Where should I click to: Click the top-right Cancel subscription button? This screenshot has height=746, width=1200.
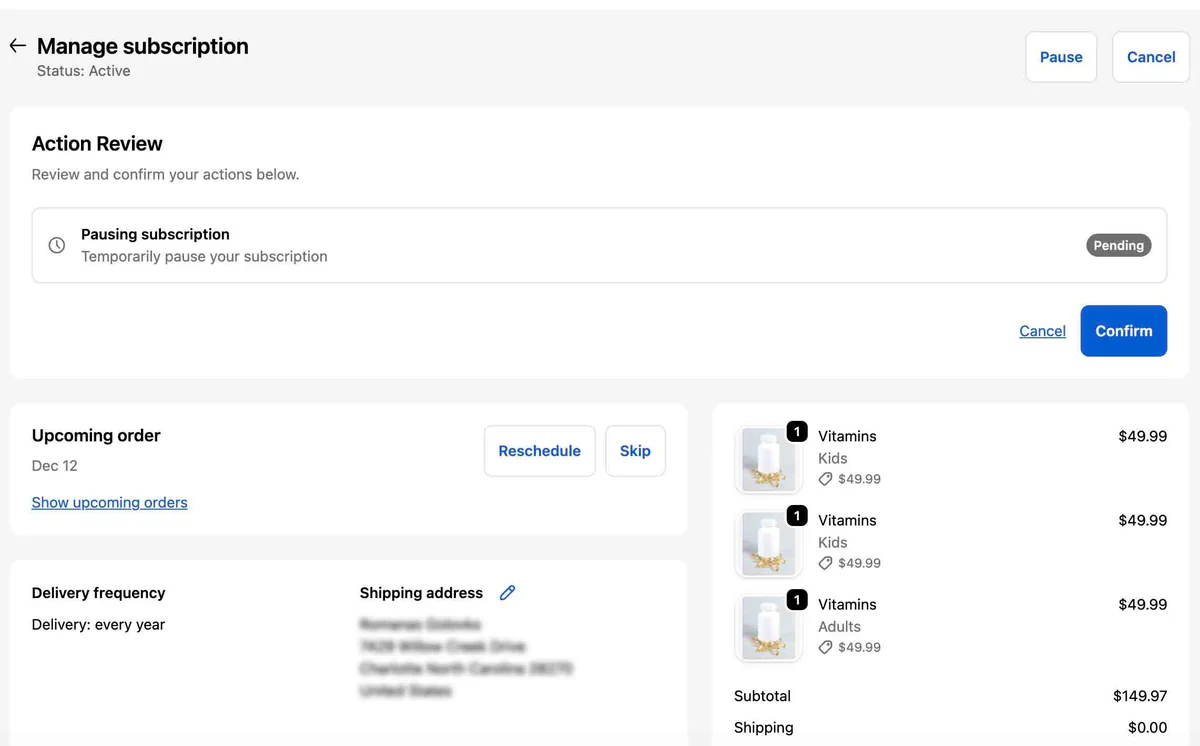pos(1151,57)
